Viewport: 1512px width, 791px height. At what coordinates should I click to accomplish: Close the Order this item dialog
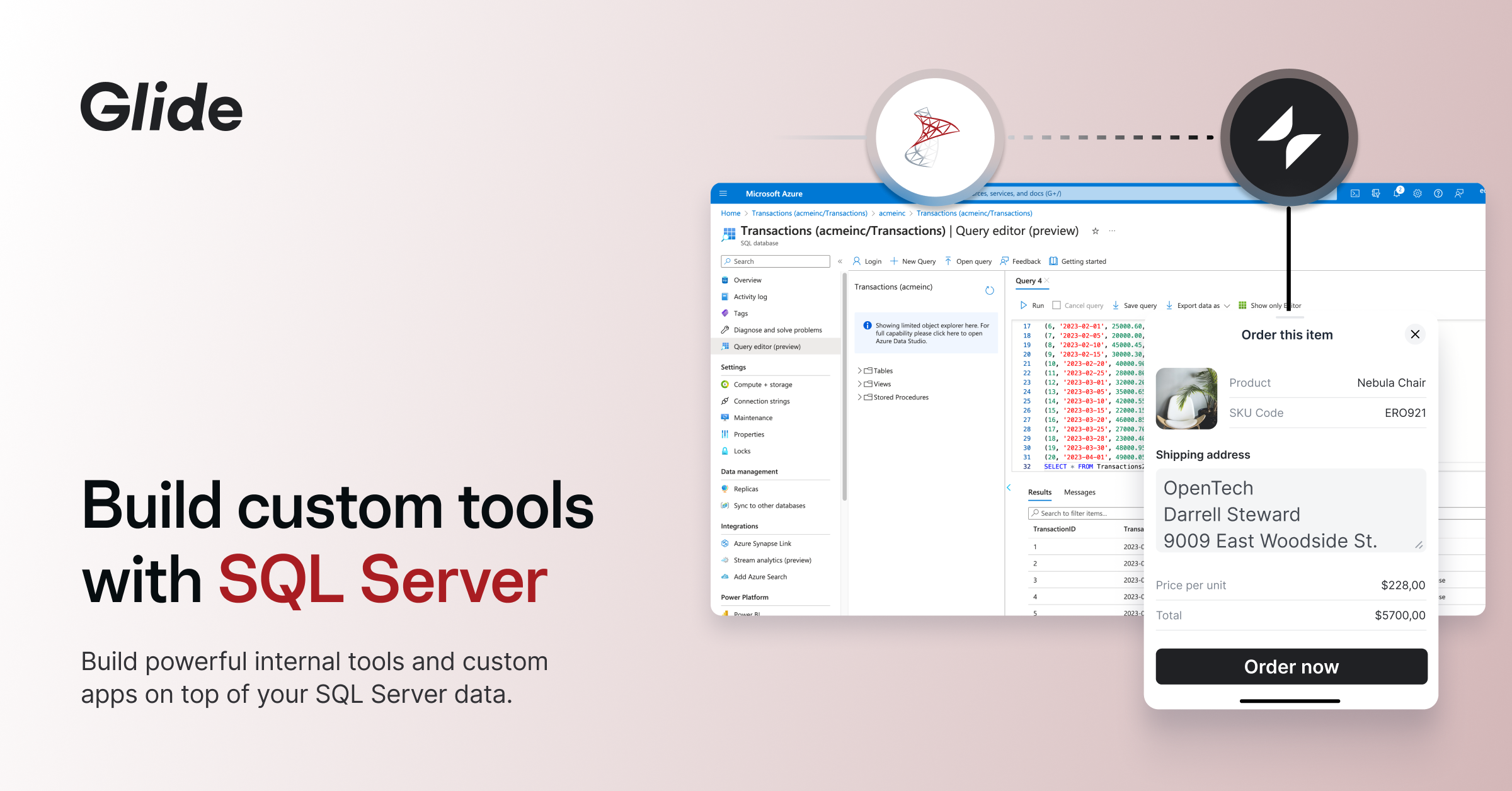1415,334
